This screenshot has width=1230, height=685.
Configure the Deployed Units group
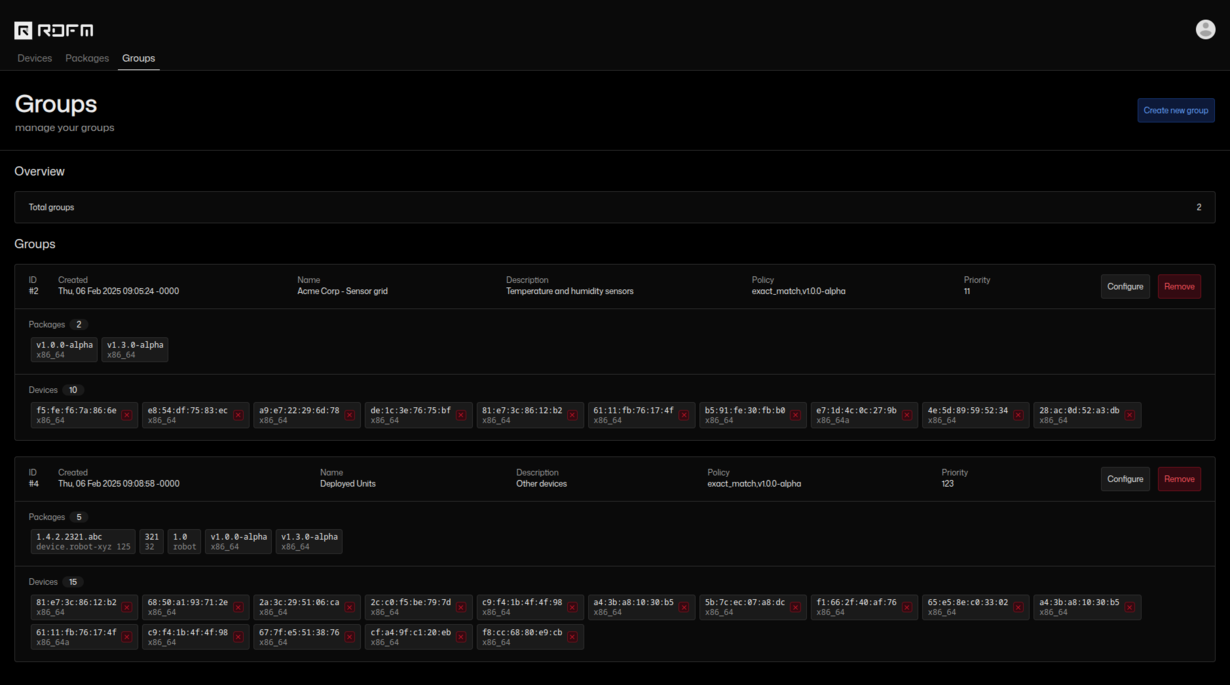(1125, 478)
